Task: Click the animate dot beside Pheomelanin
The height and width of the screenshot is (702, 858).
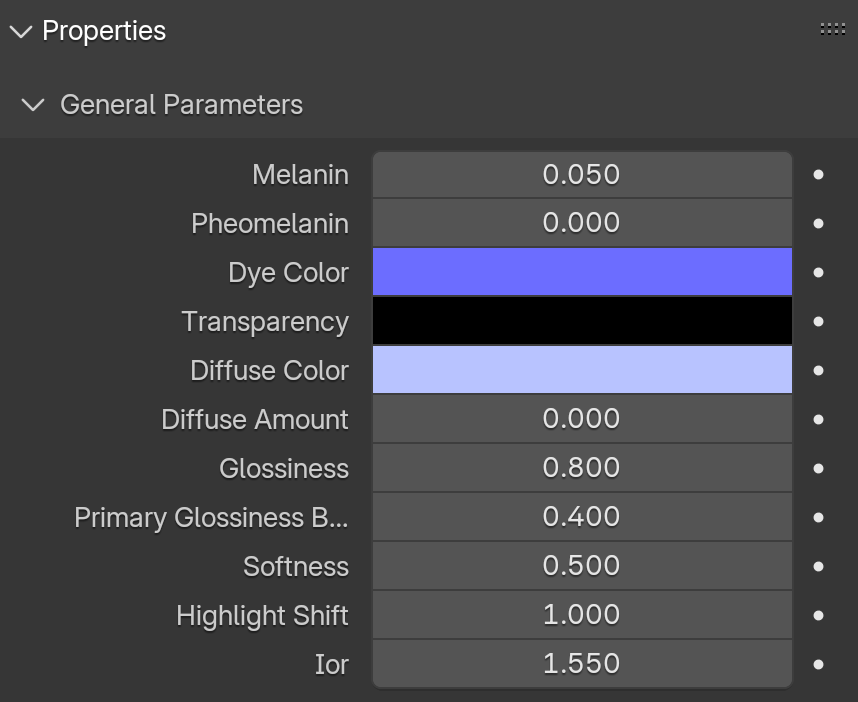Action: [818, 223]
